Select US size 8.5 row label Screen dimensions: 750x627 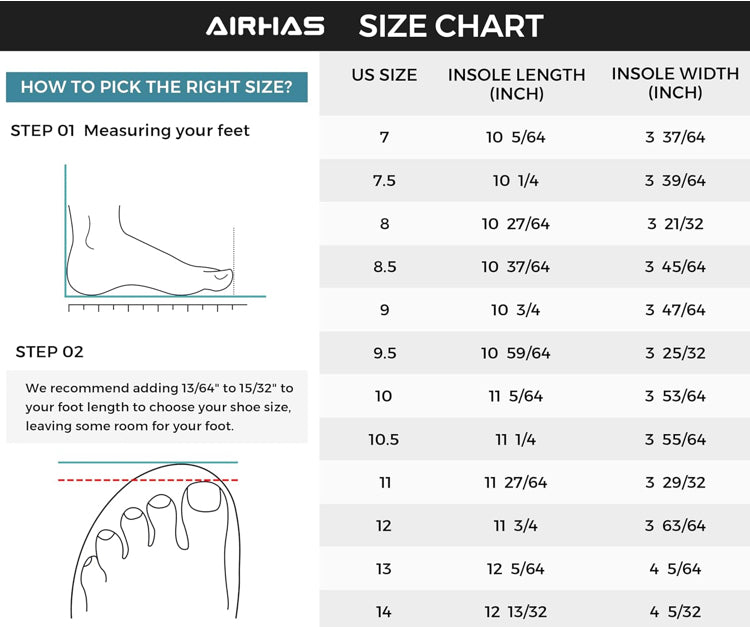tap(384, 267)
